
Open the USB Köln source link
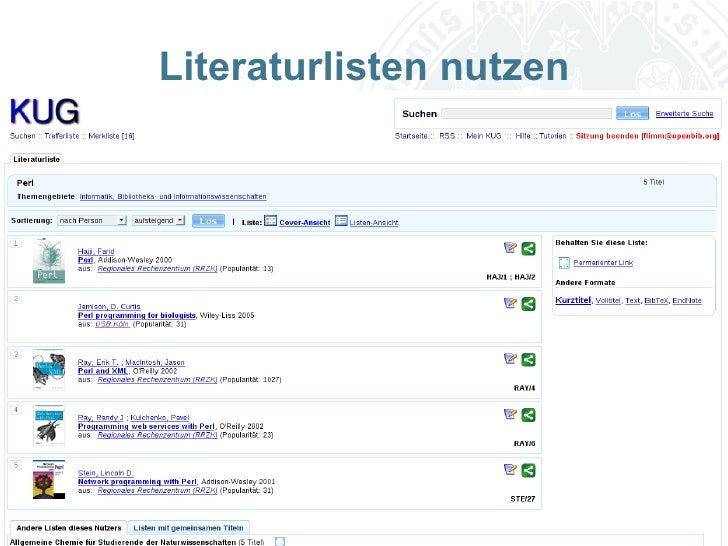coord(112,324)
